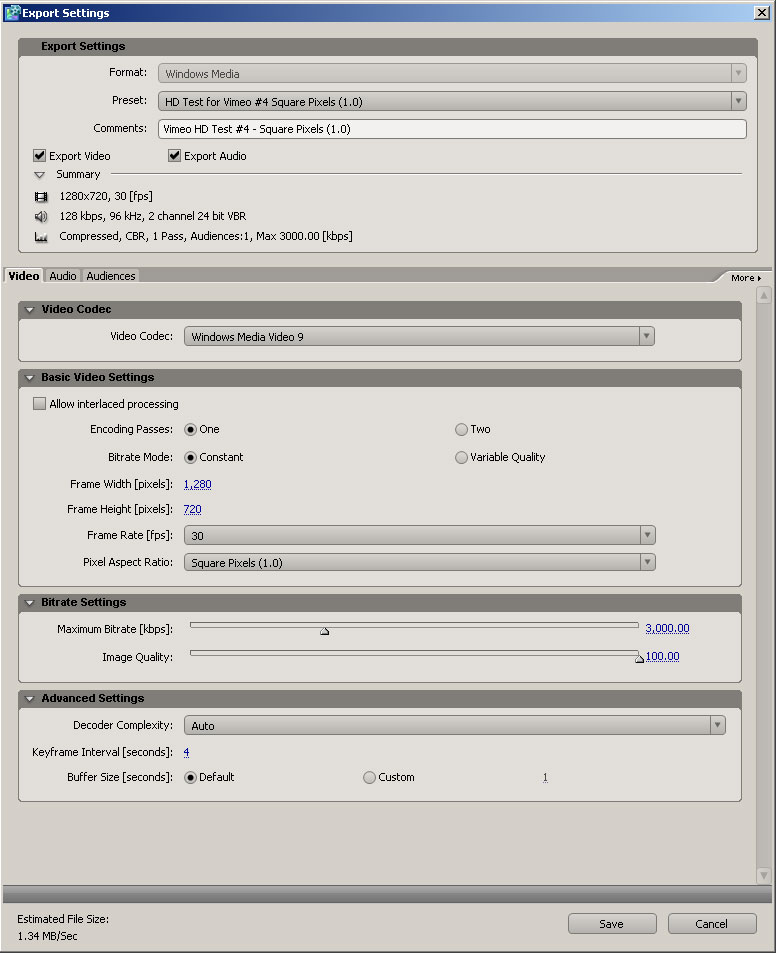Uncheck the Export Video checkbox
The width and height of the screenshot is (776, 953).
(40, 156)
